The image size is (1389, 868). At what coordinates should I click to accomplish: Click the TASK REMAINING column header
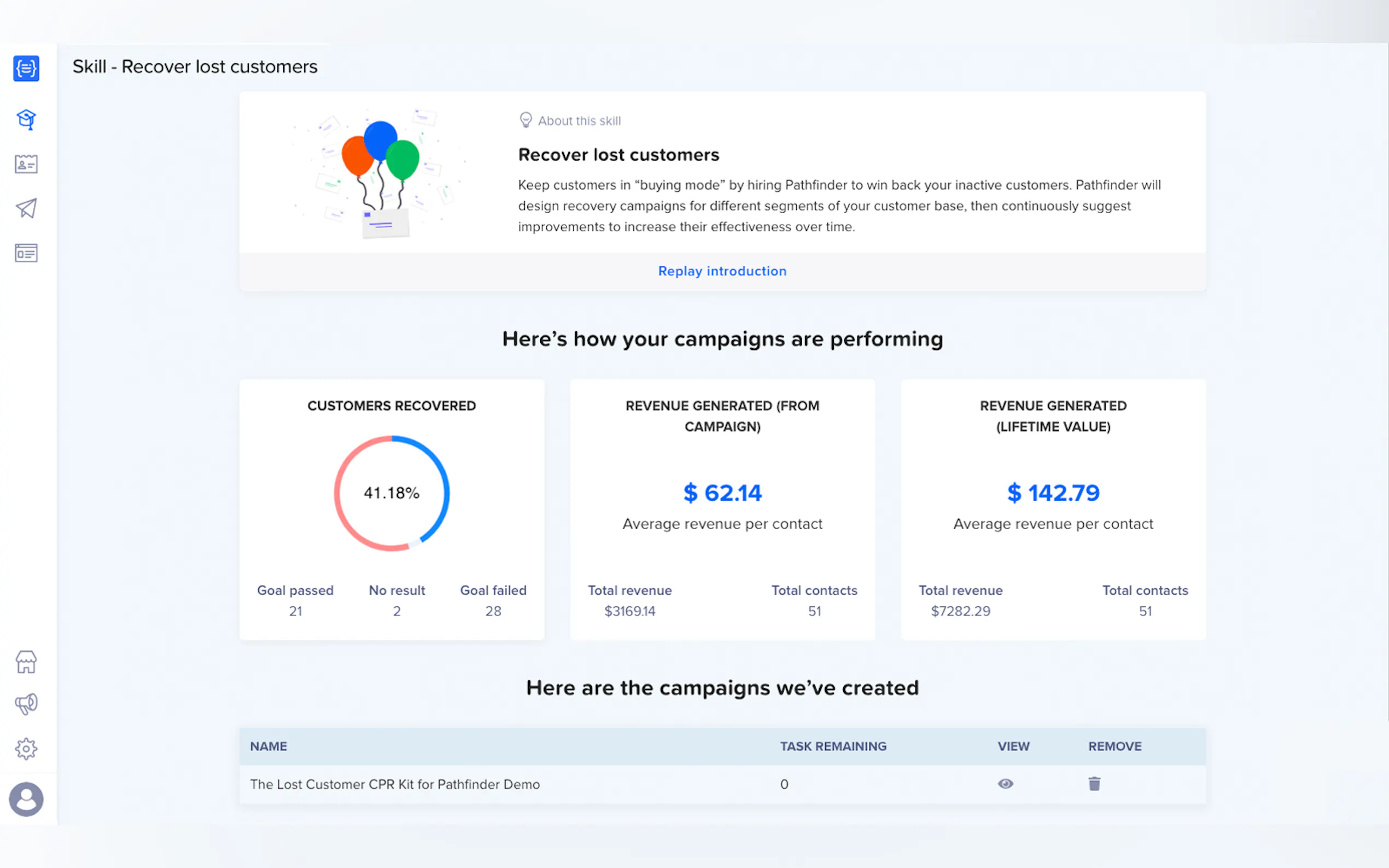pyautogui.click(x=833, y=746)
